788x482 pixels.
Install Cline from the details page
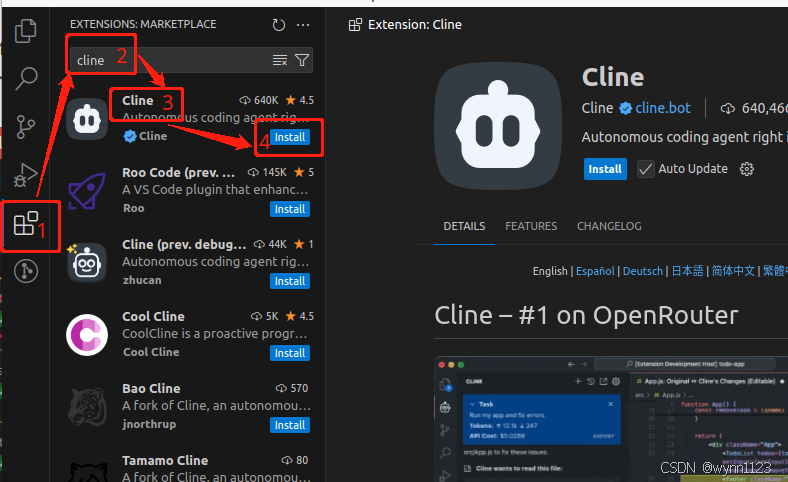click(605, 169)
